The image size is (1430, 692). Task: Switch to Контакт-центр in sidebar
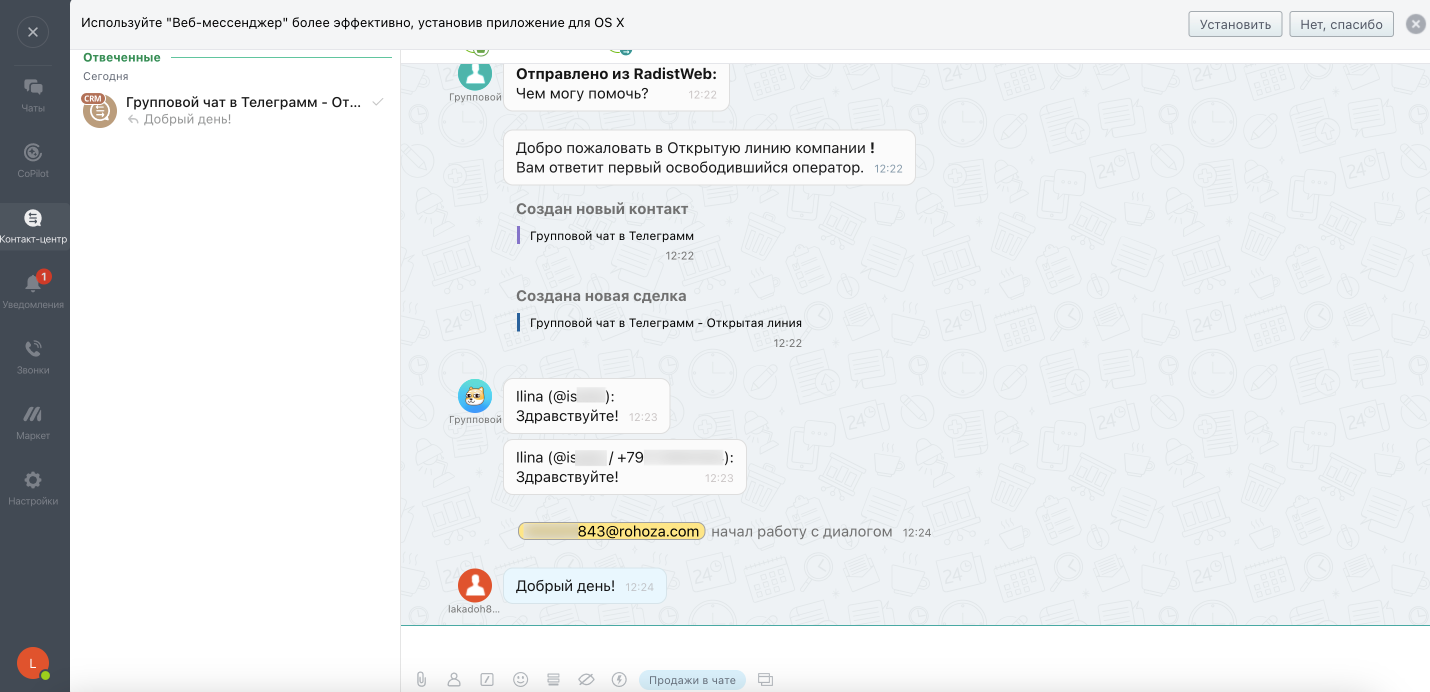click(x=33, y=226)
